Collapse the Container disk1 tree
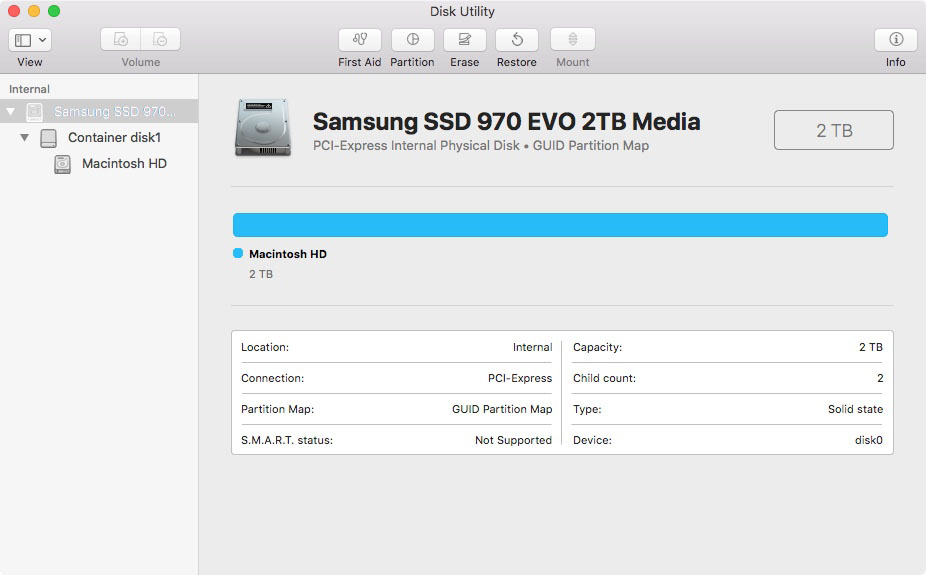Image resolution: width=926 pixels, height=575 pixels. click(x=24, y=138)
